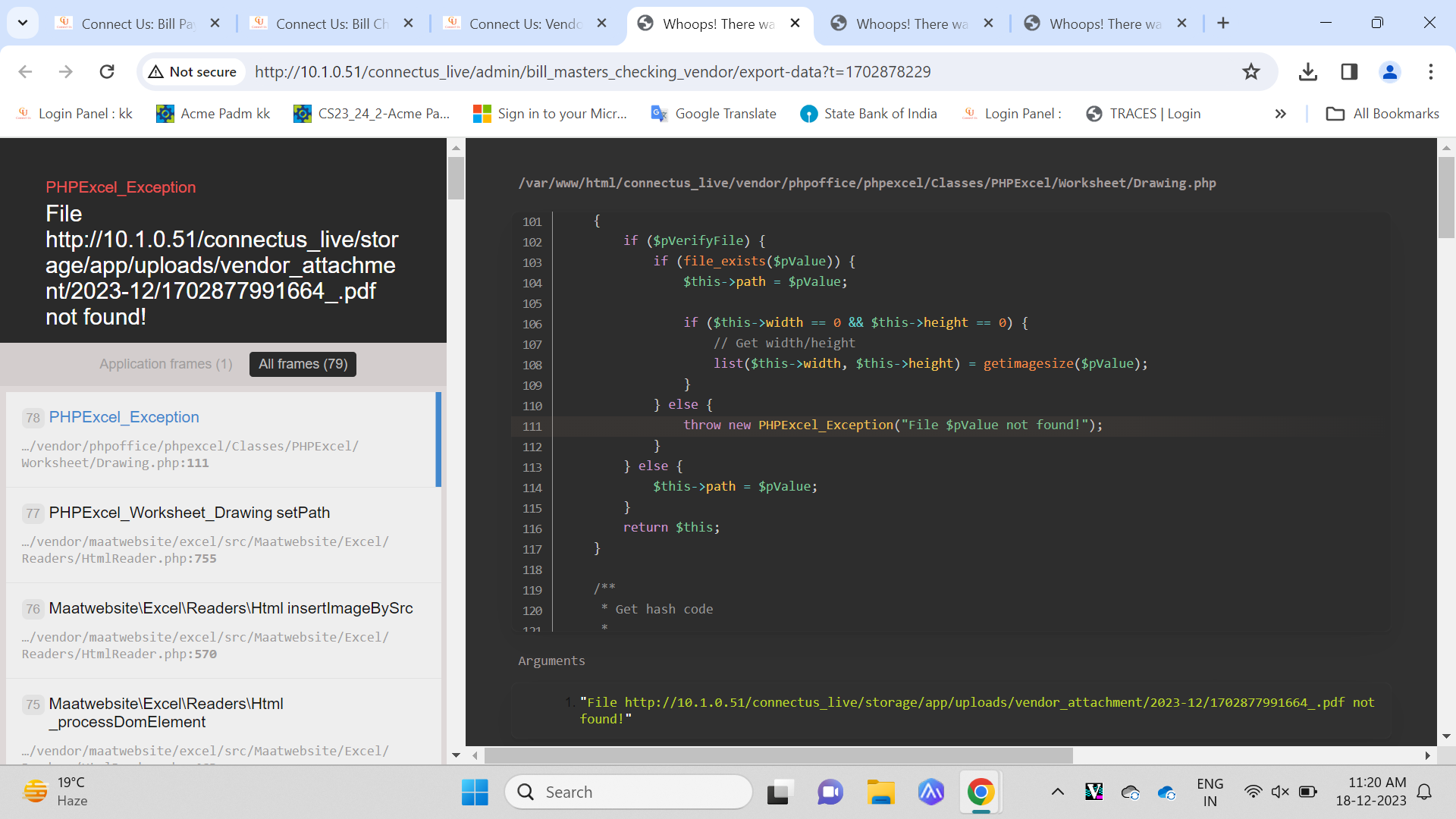Bookmark this page with star icon
Screen dimensions: 1456x819
click(1251, 71)
